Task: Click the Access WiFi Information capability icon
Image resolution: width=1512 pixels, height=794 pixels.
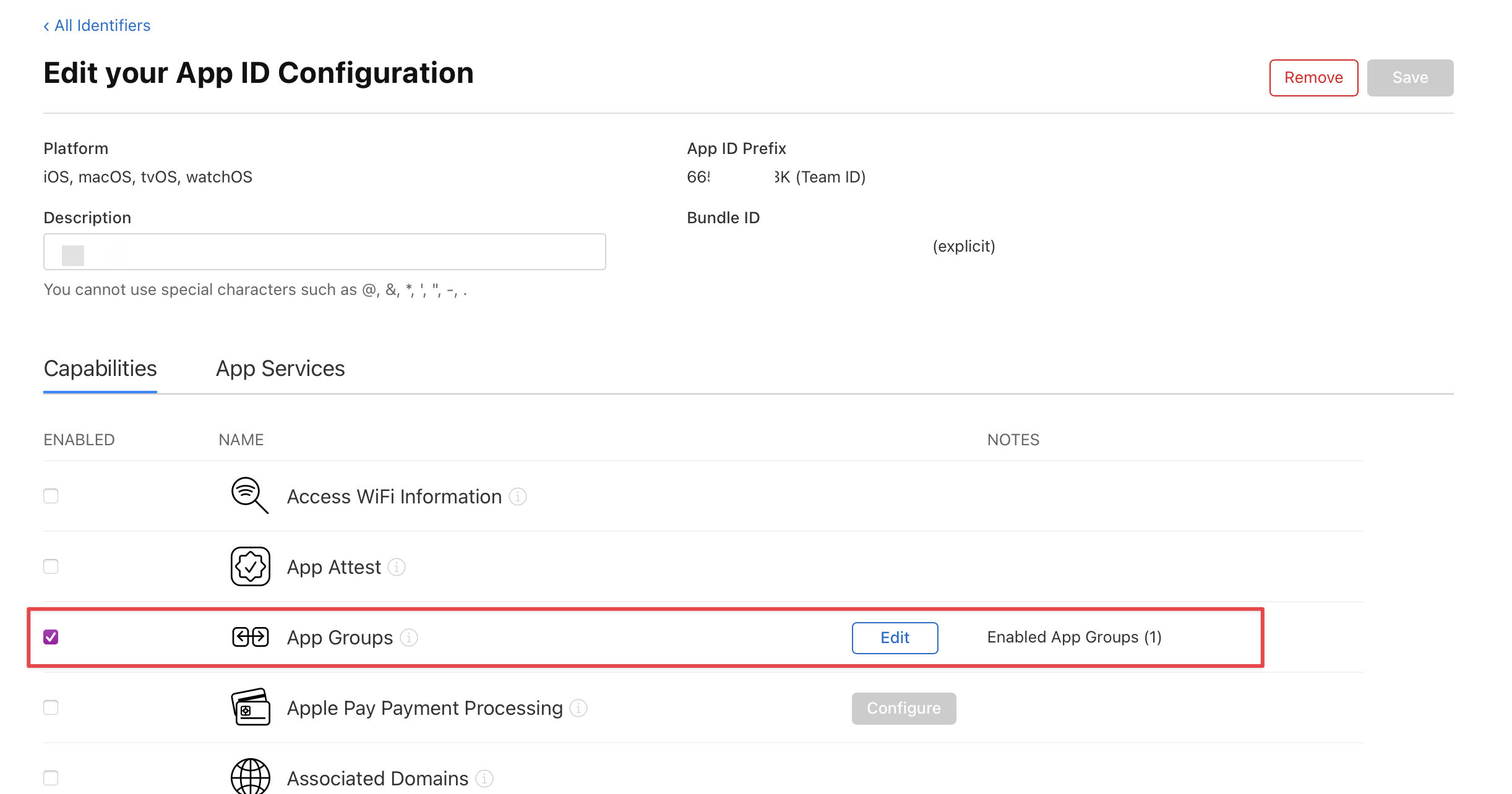Action: [249, 495]
